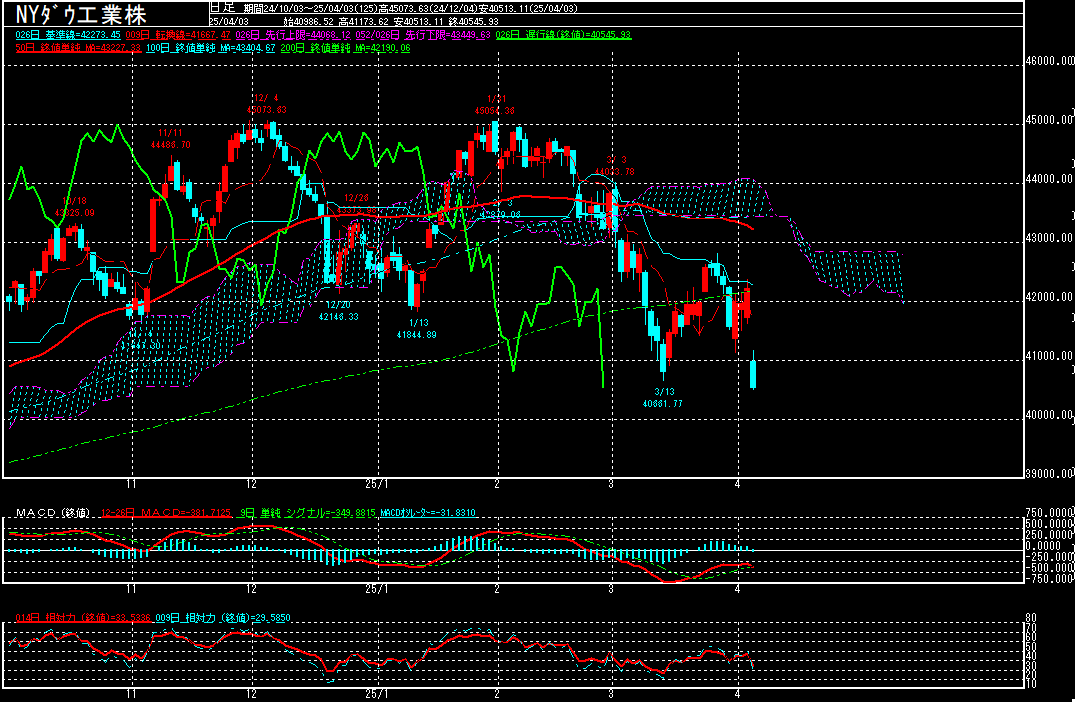Select the MACDオシレーター=-31.8310 legend
This screenshot has height=702, width=1076.
(x=428, y=513)
